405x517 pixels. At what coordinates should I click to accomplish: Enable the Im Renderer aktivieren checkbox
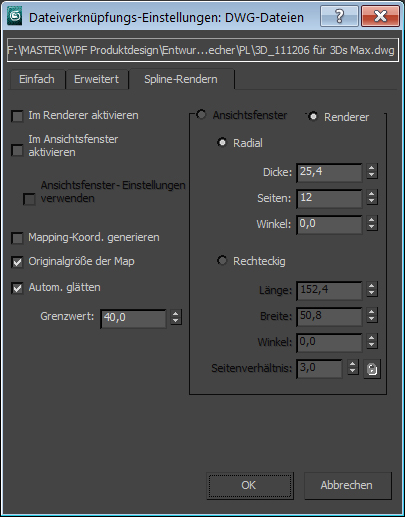click(17, 116)
